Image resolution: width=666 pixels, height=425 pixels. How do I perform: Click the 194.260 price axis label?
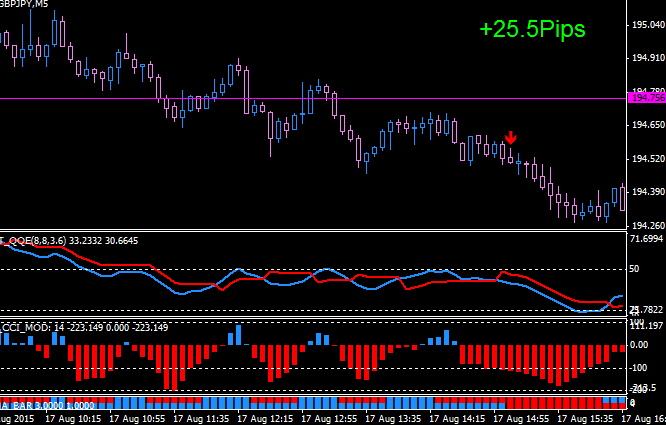[x=645, y=226]
